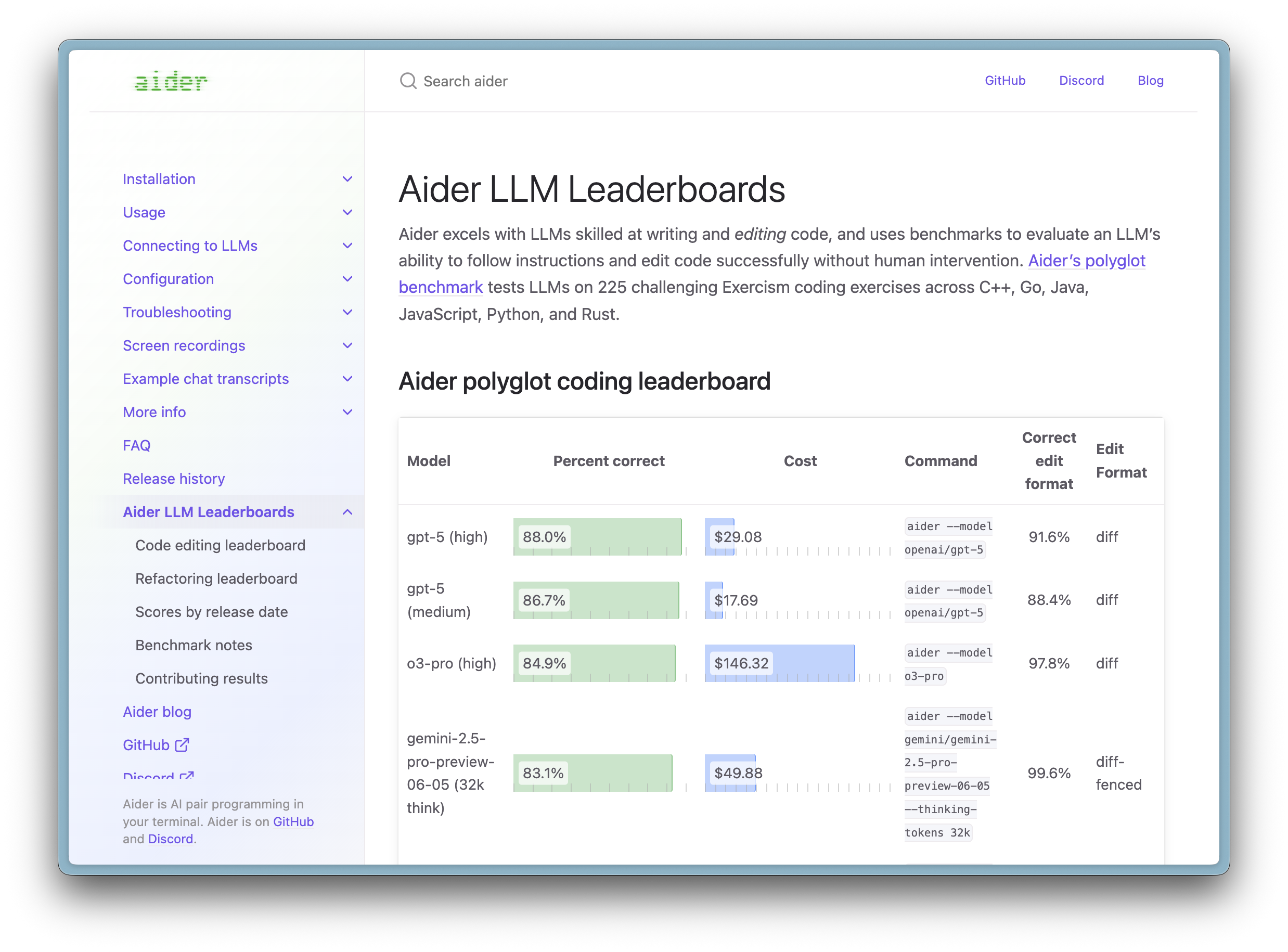Click the aider logo
The height and width of the screenshot is (952, 1288).
point(171,81)
